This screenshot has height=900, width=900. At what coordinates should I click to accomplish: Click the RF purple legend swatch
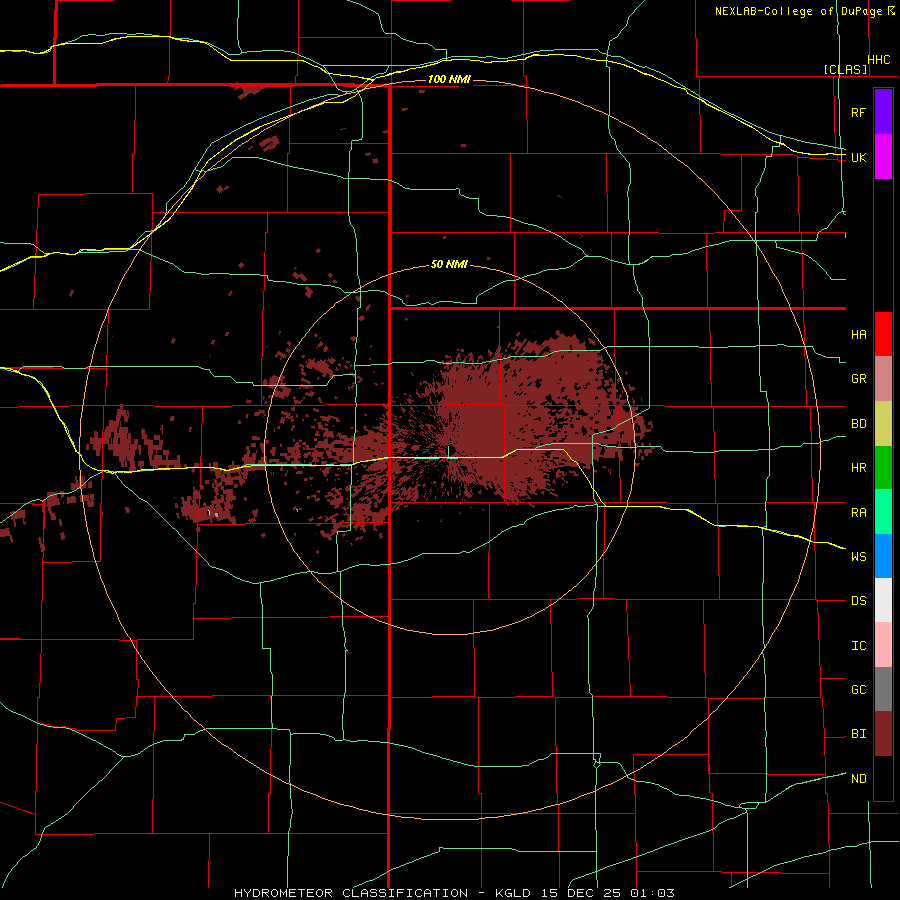(x=883, y=112)
